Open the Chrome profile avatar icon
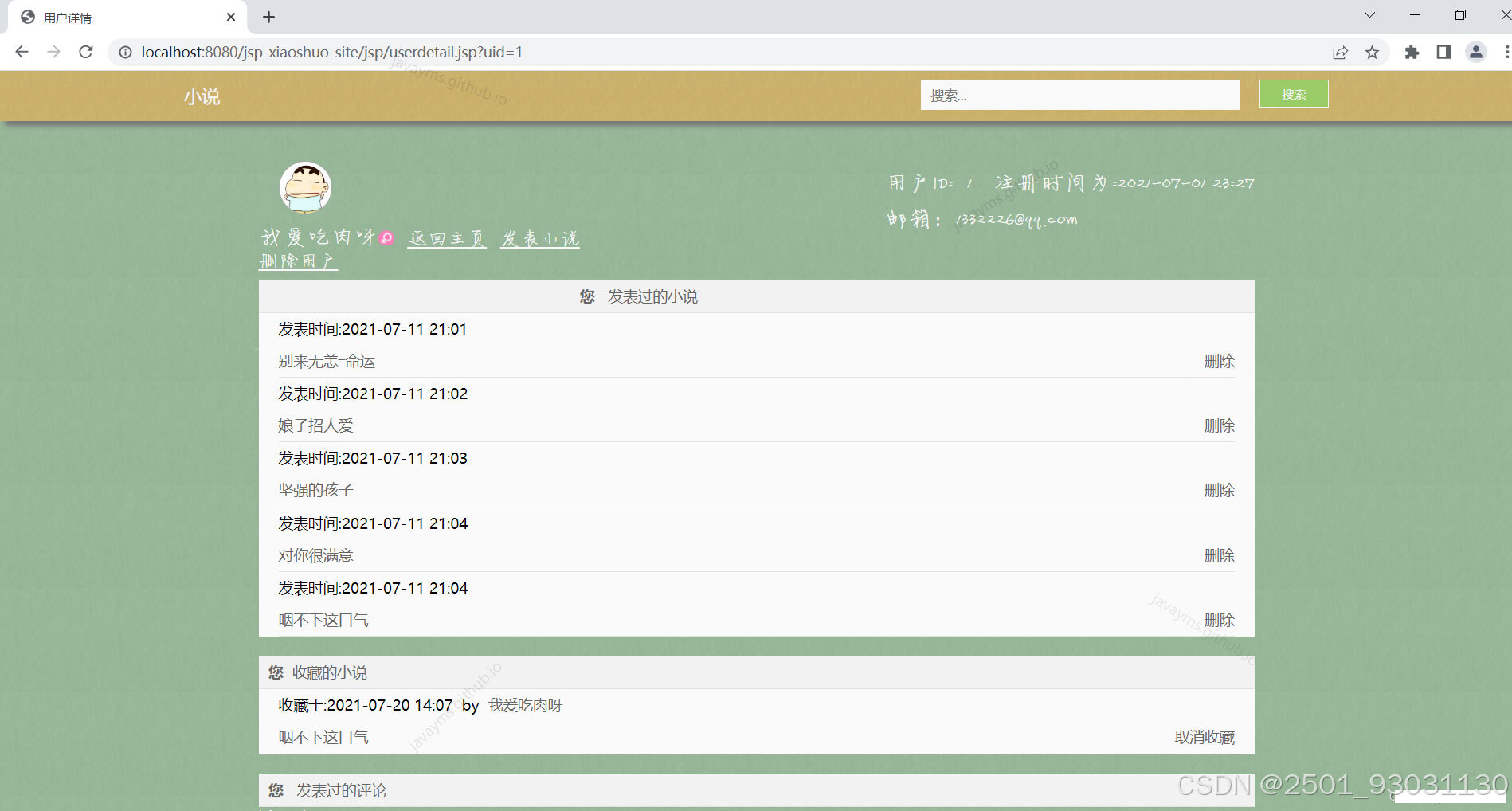Screen dimensions: 1512x811 (1475, 52)
